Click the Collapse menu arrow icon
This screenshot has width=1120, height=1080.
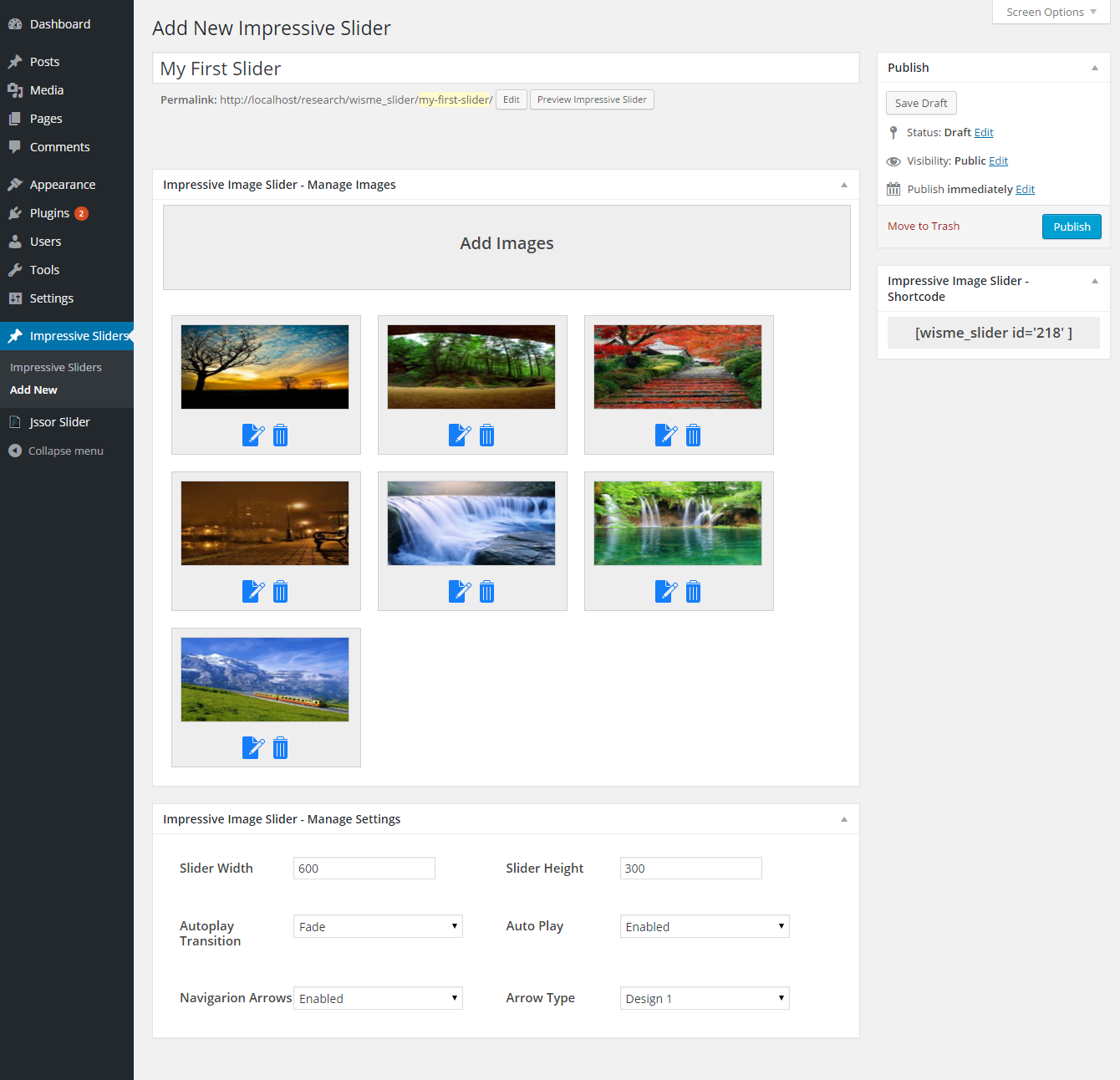15,451
